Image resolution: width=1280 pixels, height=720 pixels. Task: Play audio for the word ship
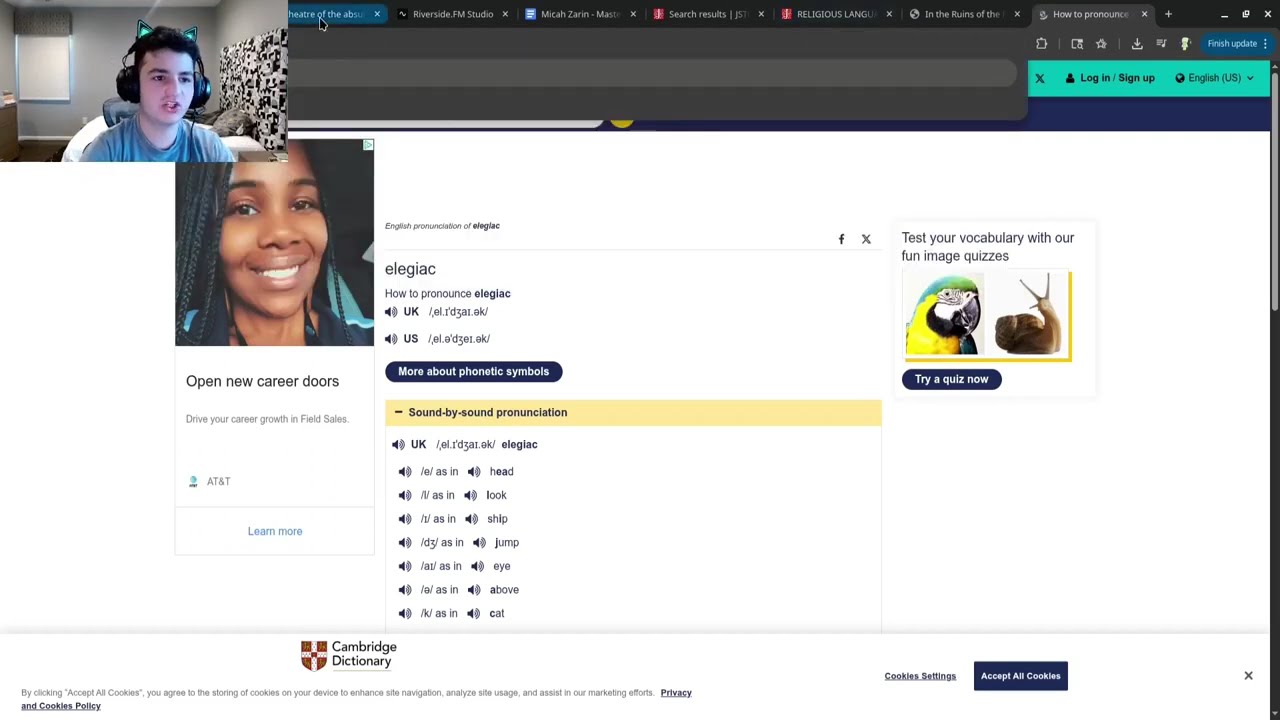point(472,519)
